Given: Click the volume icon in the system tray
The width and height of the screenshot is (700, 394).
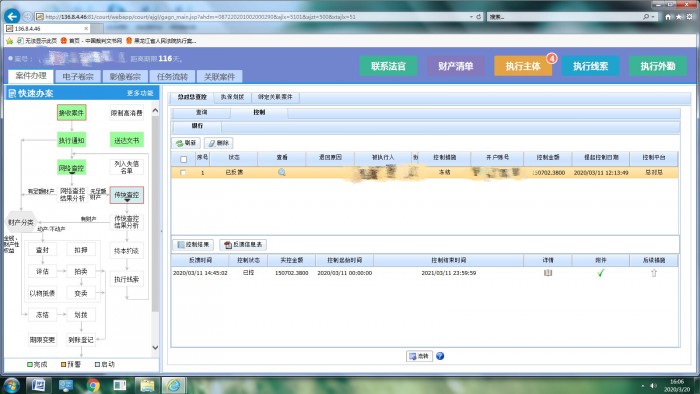Looking at the screenshot, I should pyautogui.click(x=653, y=385).
